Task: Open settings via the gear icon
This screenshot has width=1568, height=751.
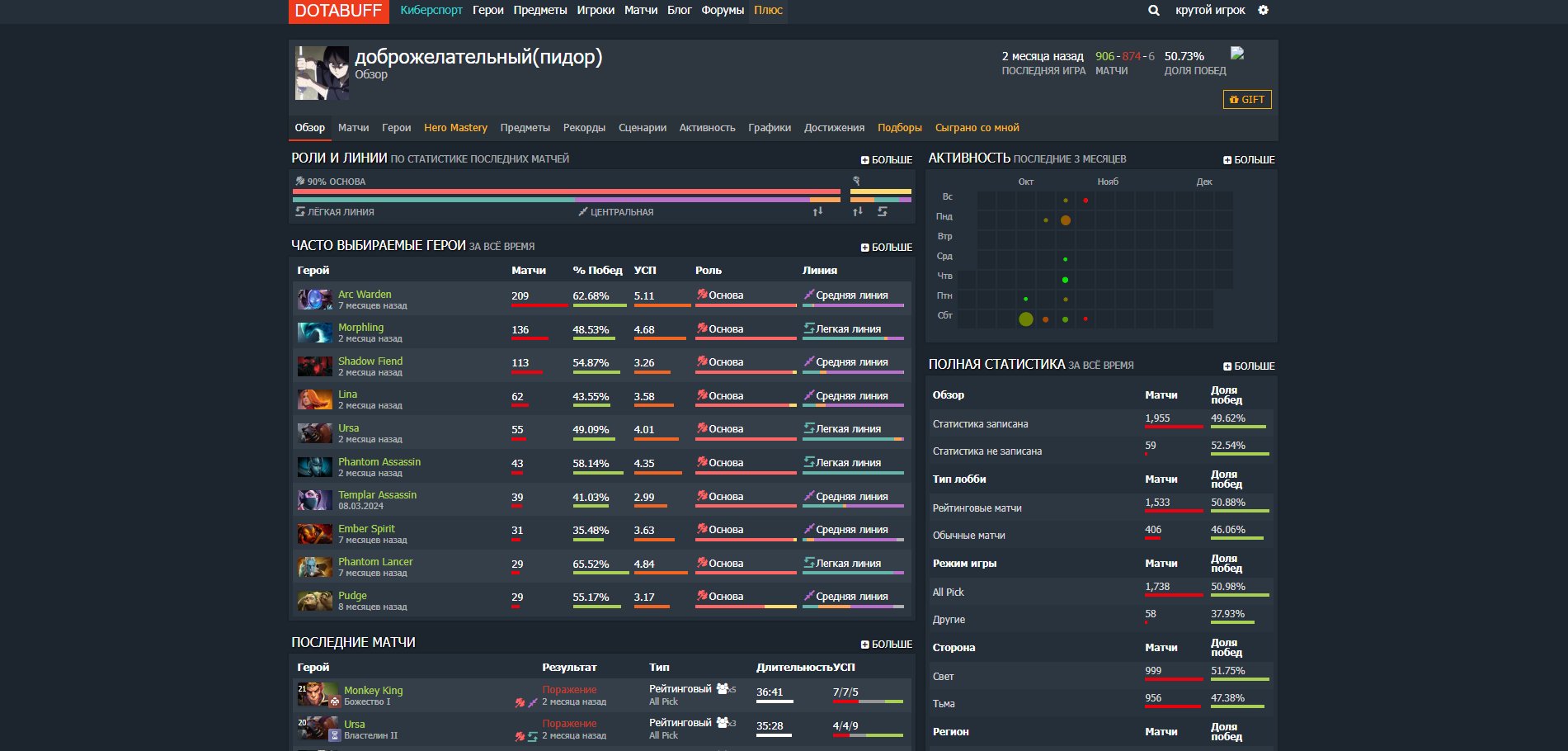Action: pos(1263,11)
